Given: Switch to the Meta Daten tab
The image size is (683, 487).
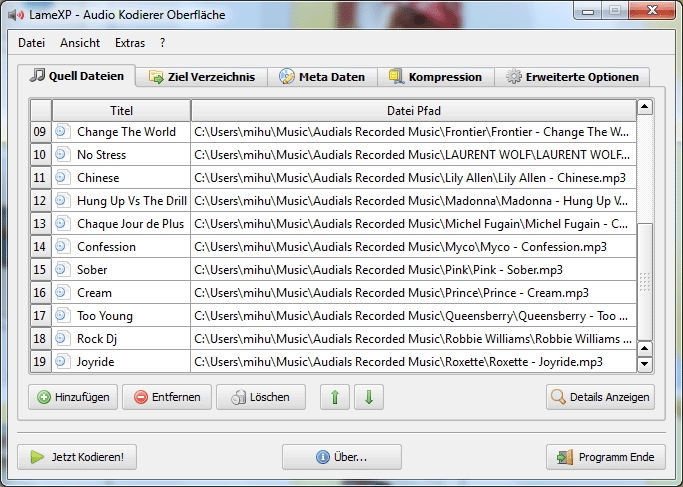Looking at the screenshot, I should [322, 77].
